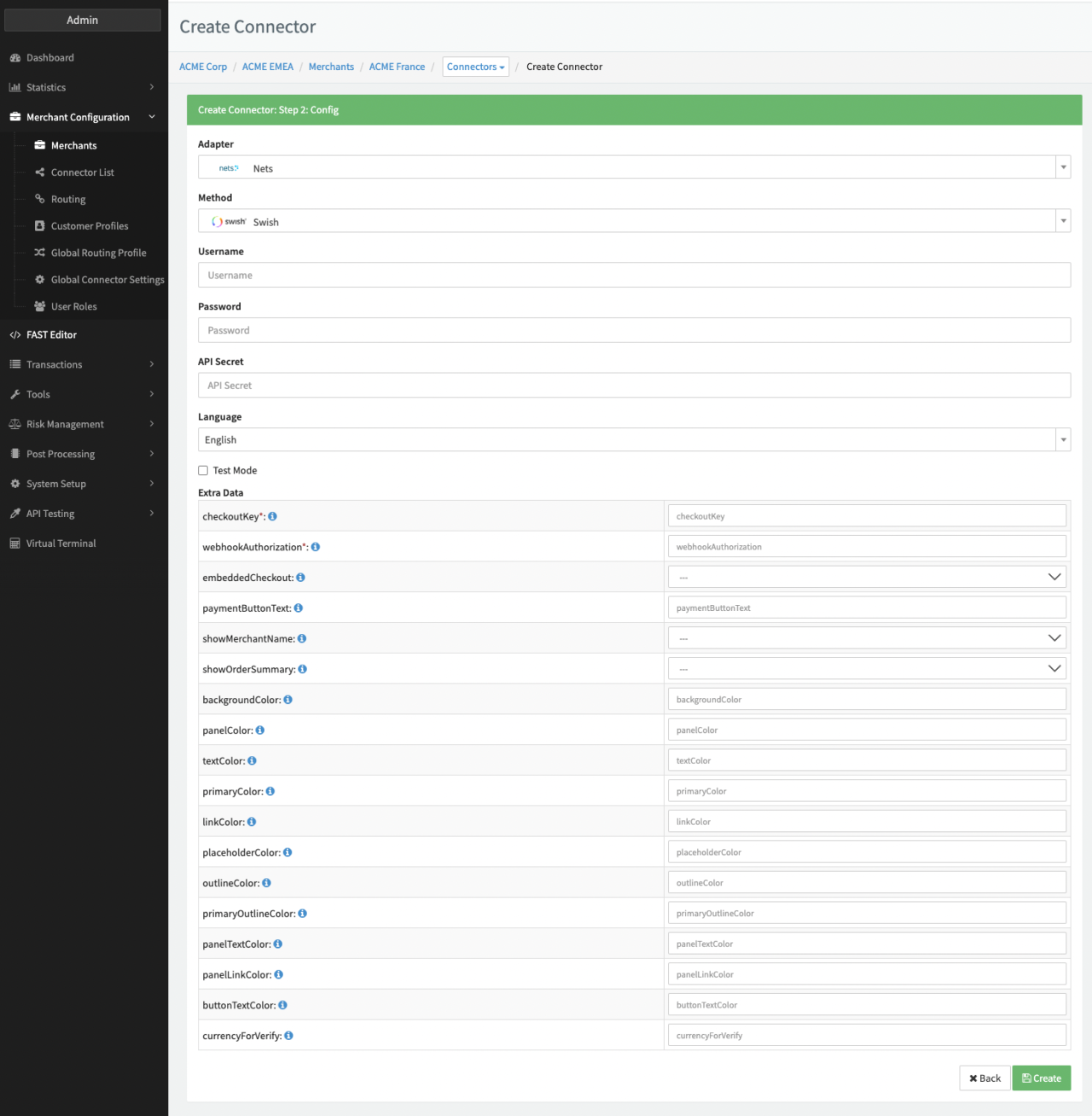
Task: Enable the Test Mode checkbox
Action: [x=203, y=470]
